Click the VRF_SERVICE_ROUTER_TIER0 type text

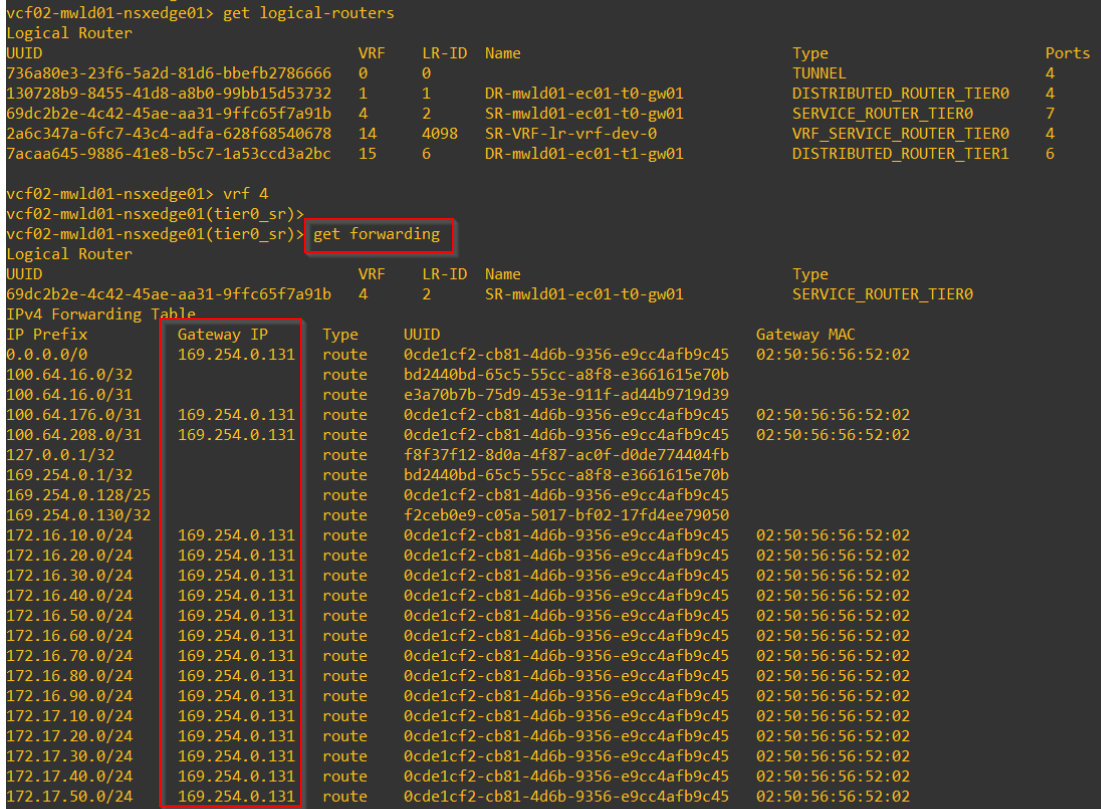(900, 134)
